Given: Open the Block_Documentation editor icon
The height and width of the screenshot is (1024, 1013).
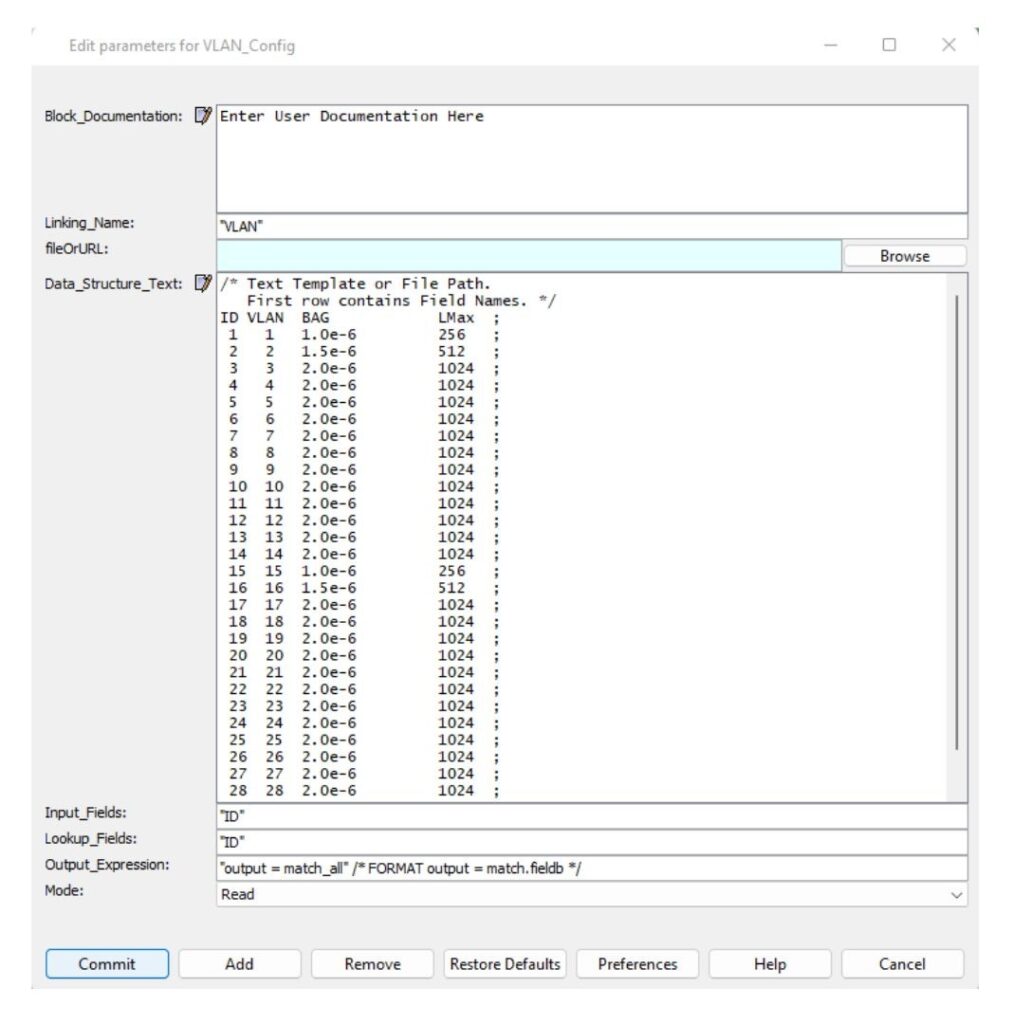Looking at the screenshot, I should click(x=204, y=116).
